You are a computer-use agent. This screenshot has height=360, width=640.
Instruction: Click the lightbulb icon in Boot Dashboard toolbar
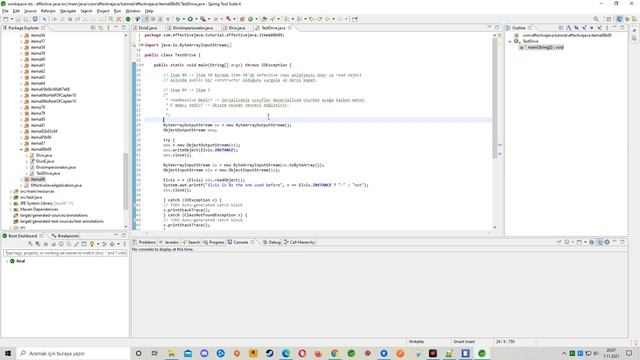click(92, 244)
